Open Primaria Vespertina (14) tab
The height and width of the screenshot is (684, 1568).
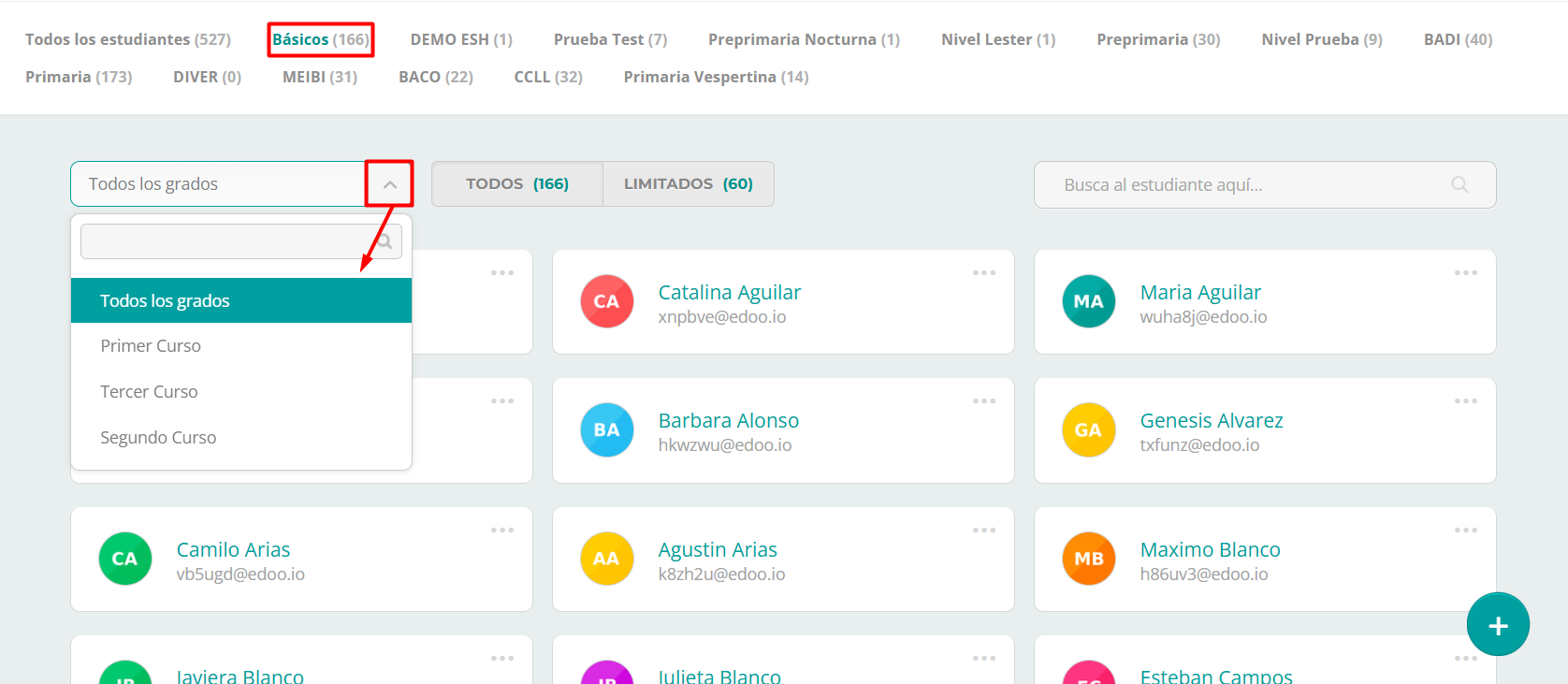coord(716,77)
